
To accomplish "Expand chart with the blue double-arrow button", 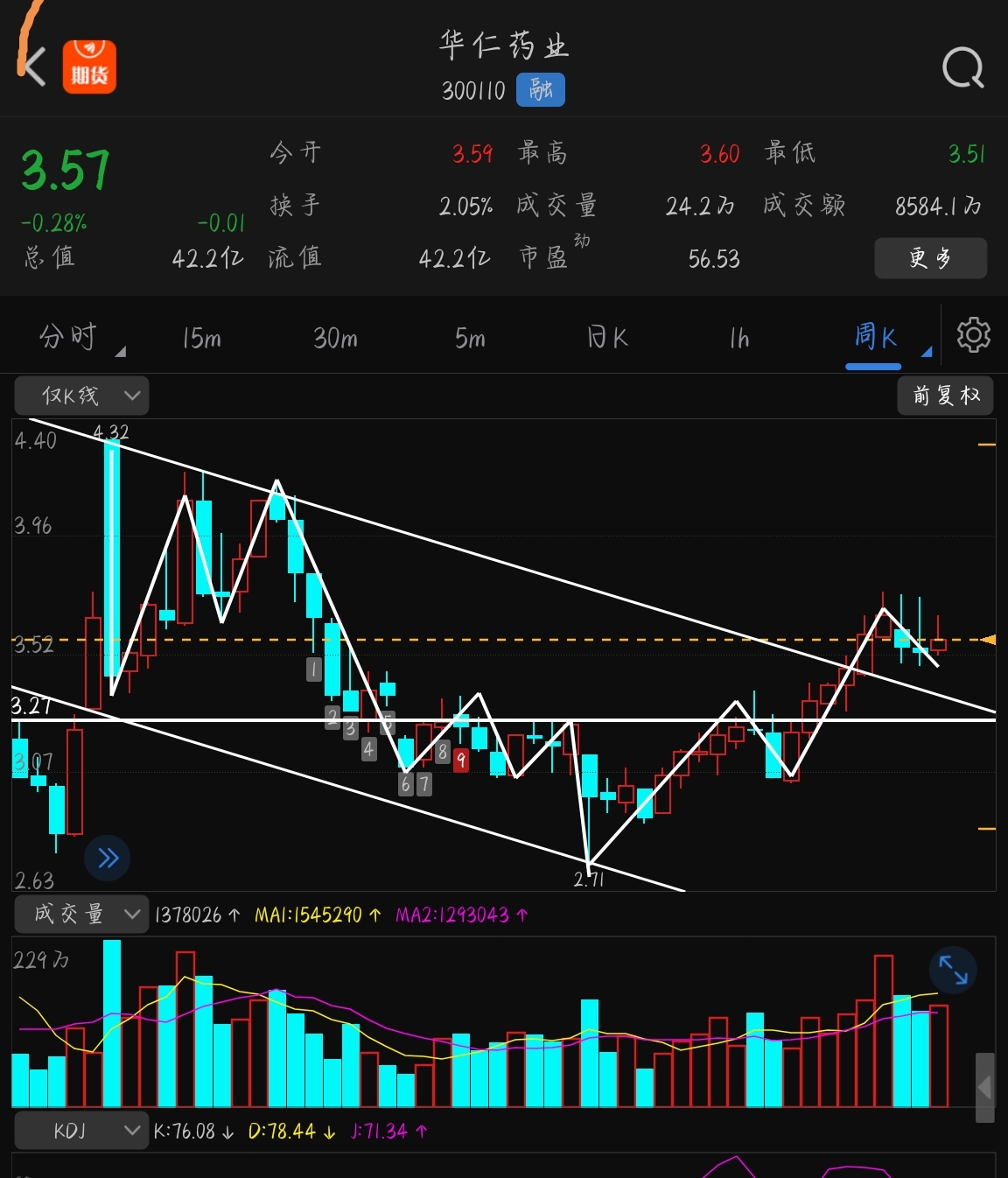I will pyautogui.click(x=108, y=858).
